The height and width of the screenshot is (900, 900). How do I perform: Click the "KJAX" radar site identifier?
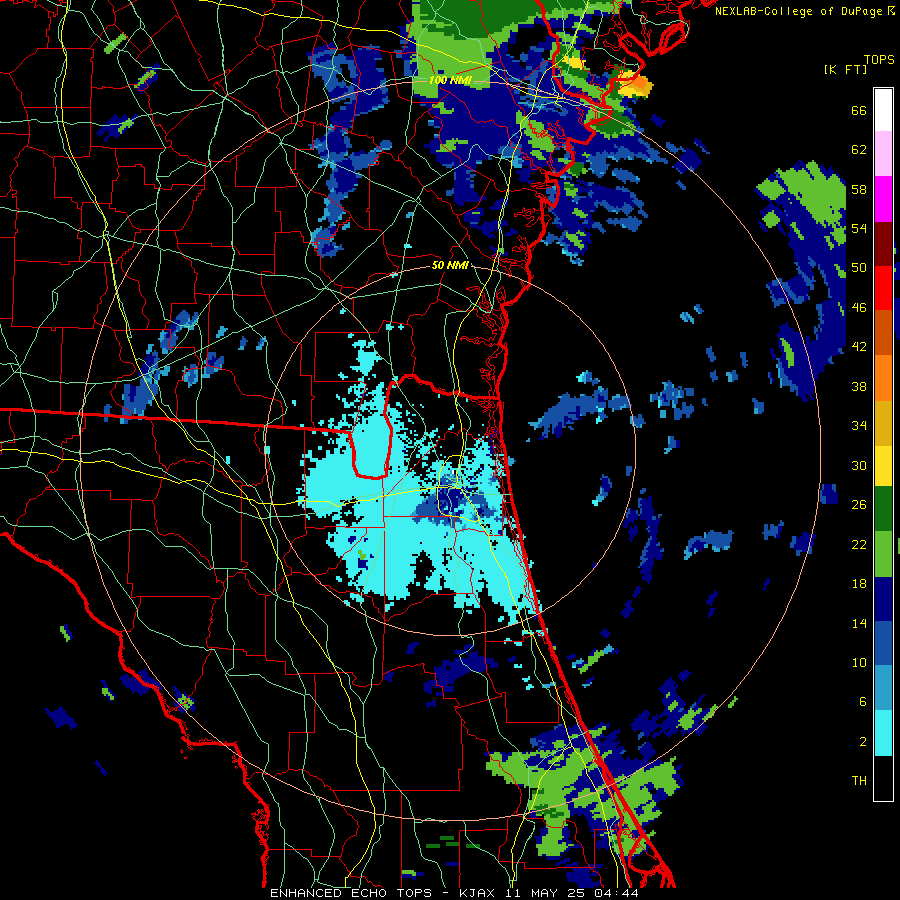pyautogui.click(x=479, y=893)
